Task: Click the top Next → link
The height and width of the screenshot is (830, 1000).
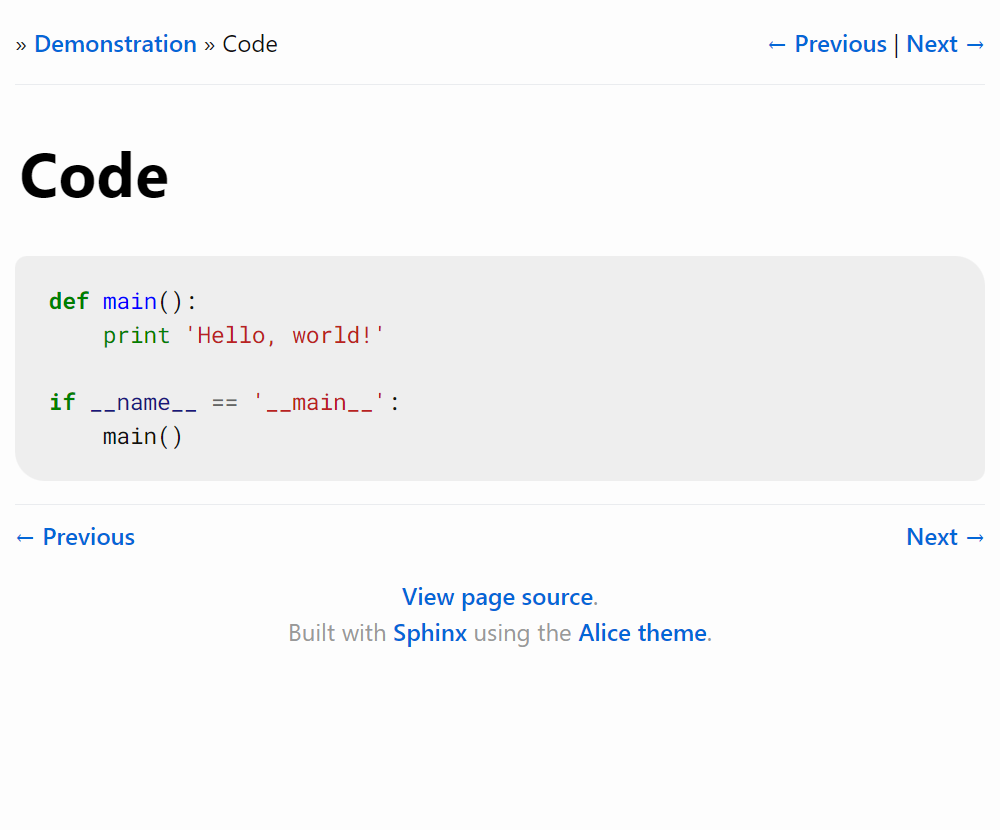Action: pos(946,44)
